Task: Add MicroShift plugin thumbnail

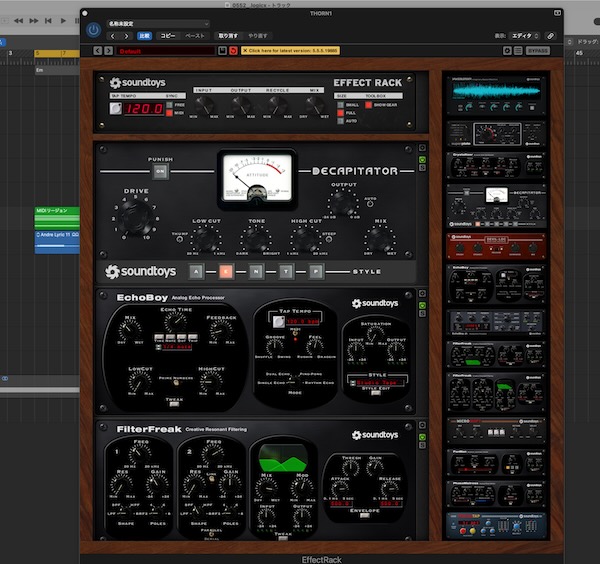Action: click(496, 430)
